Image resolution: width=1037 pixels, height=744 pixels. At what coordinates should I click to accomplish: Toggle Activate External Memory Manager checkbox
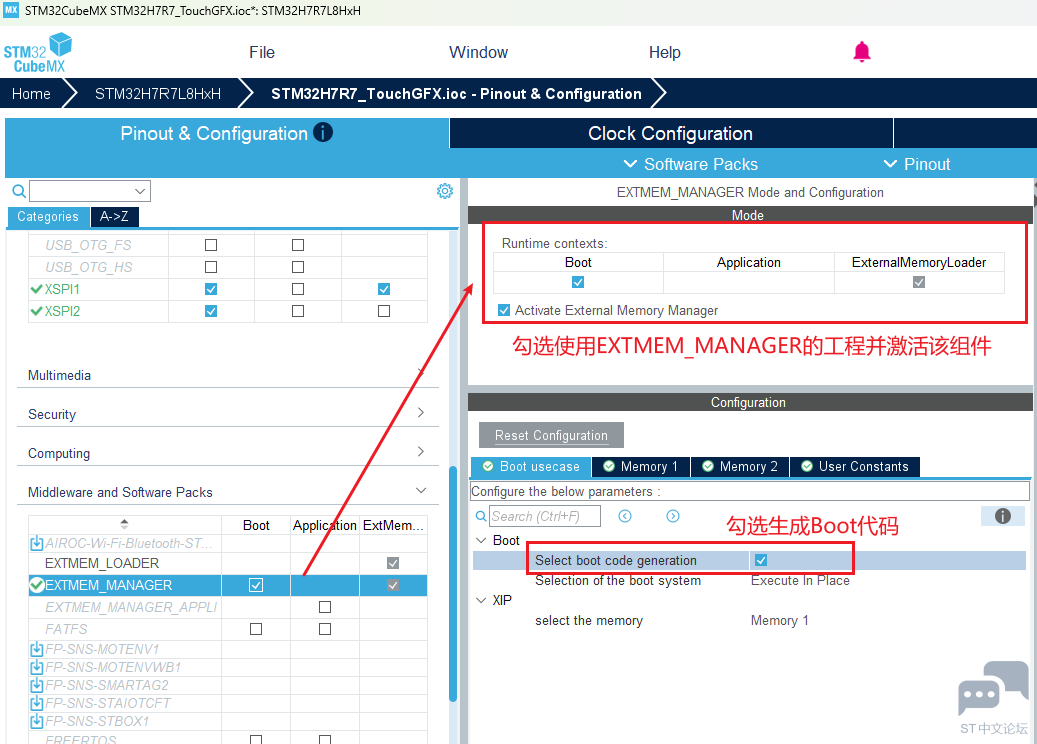tap(504, 310)
